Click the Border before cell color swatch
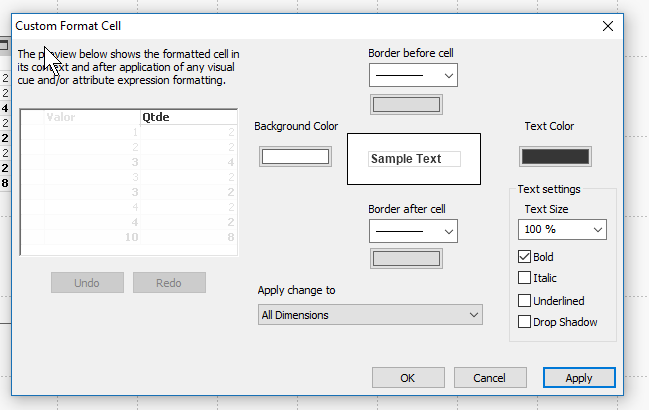This screenshot has width=649, height=410. coord(406,104)
